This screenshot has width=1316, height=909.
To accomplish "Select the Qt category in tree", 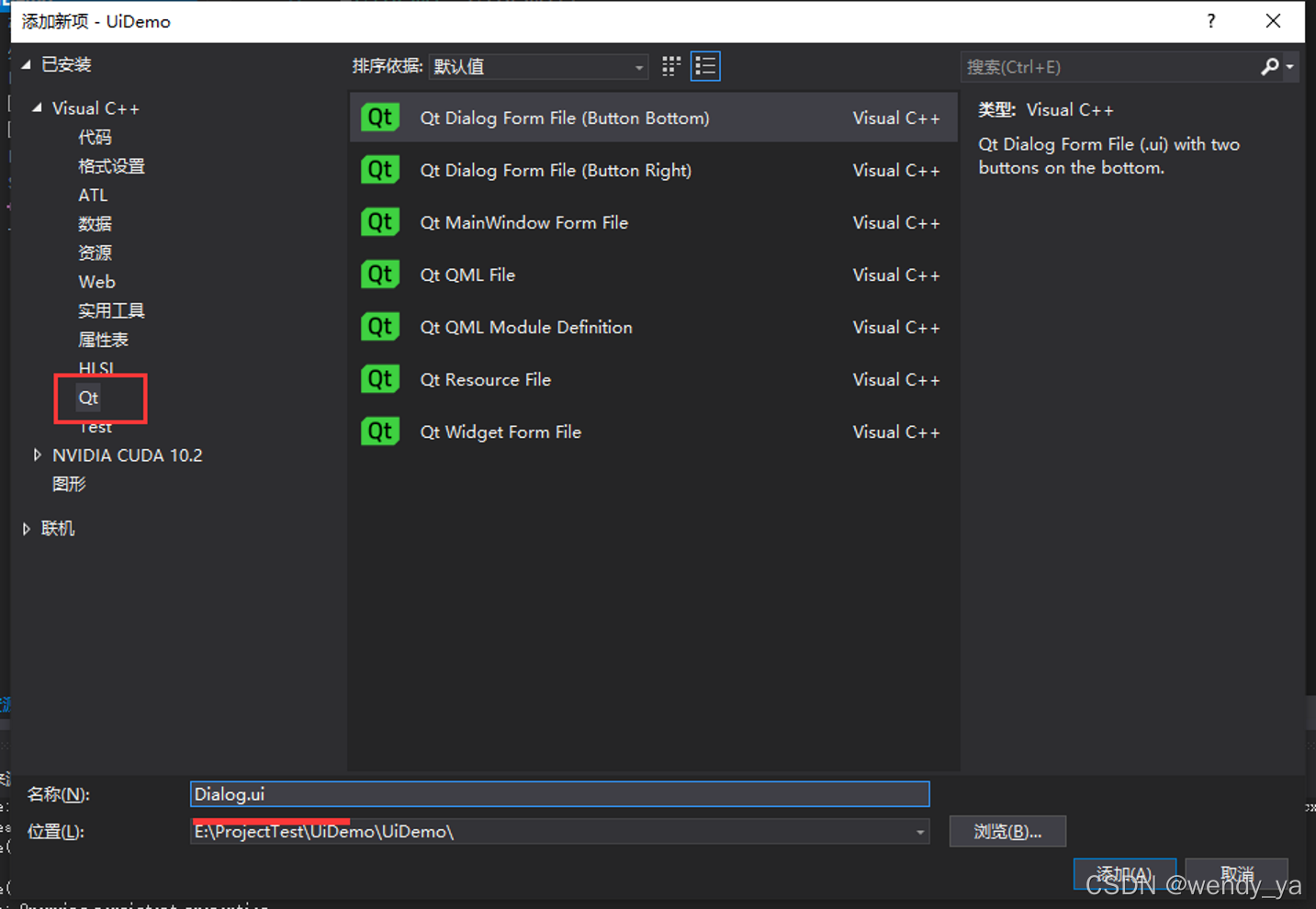I will 88,398.
